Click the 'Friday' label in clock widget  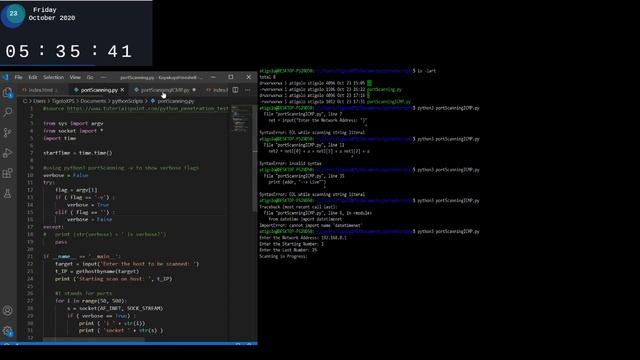coord(44,10)
